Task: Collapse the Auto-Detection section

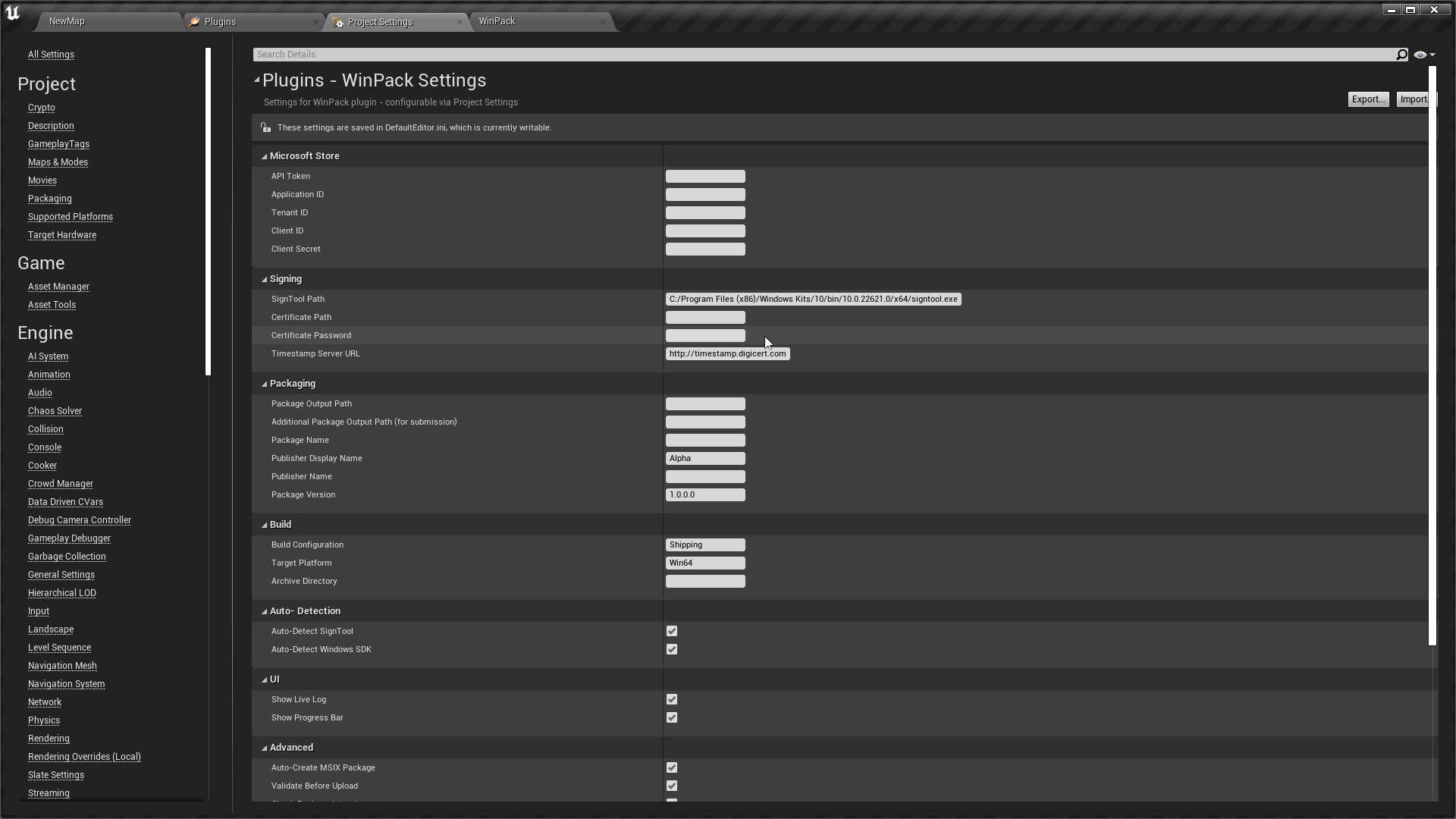Action: (265, 611)
